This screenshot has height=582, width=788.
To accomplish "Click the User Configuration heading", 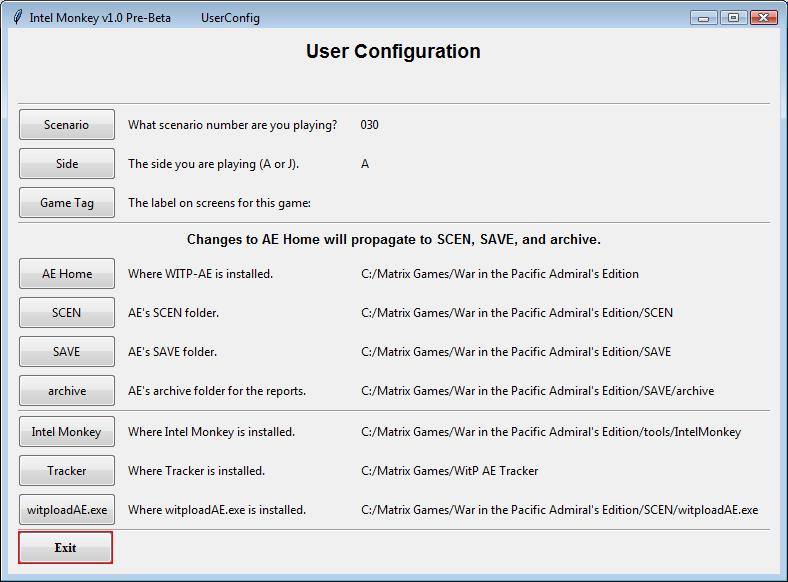I will pos(393,52).
